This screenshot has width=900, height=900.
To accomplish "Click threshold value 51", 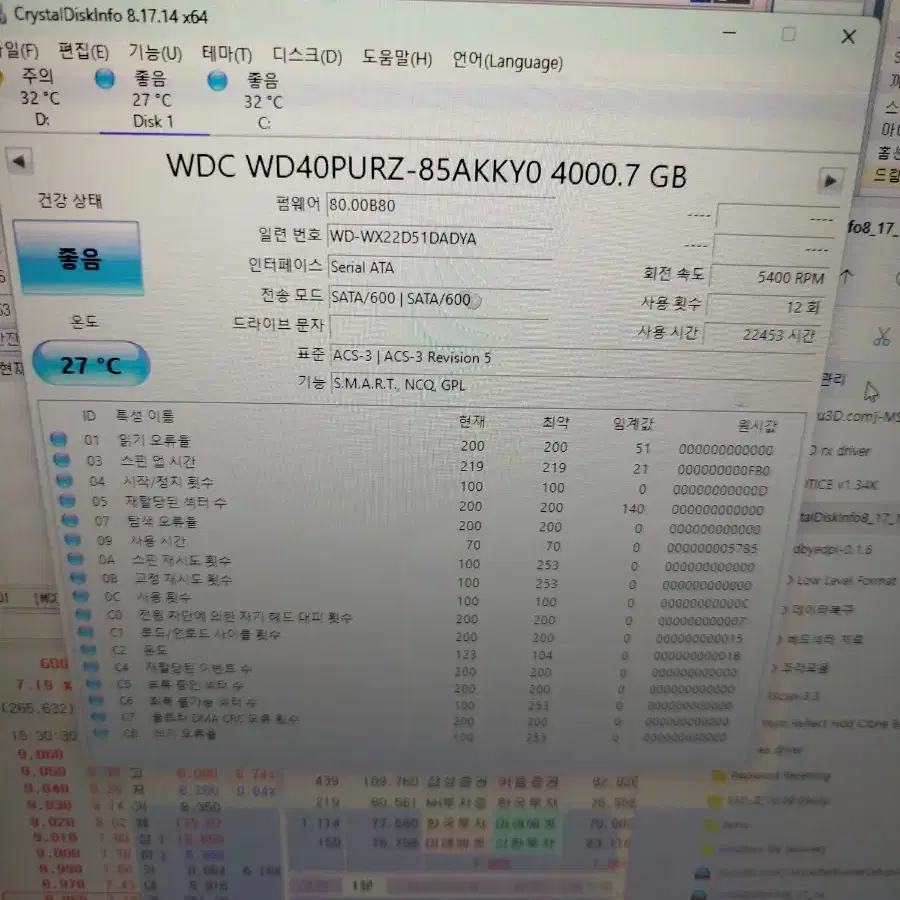I will tap(643, 448).
